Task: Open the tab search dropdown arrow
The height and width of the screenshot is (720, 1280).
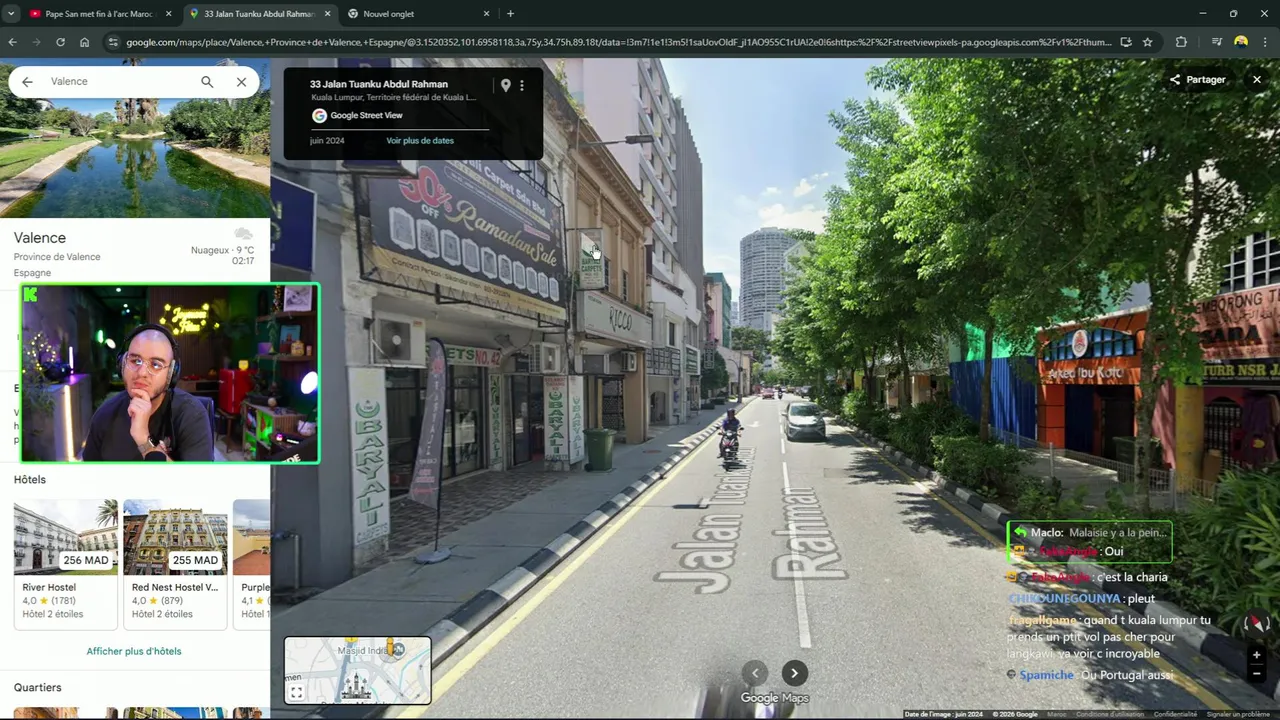Action: pos(11,14)
